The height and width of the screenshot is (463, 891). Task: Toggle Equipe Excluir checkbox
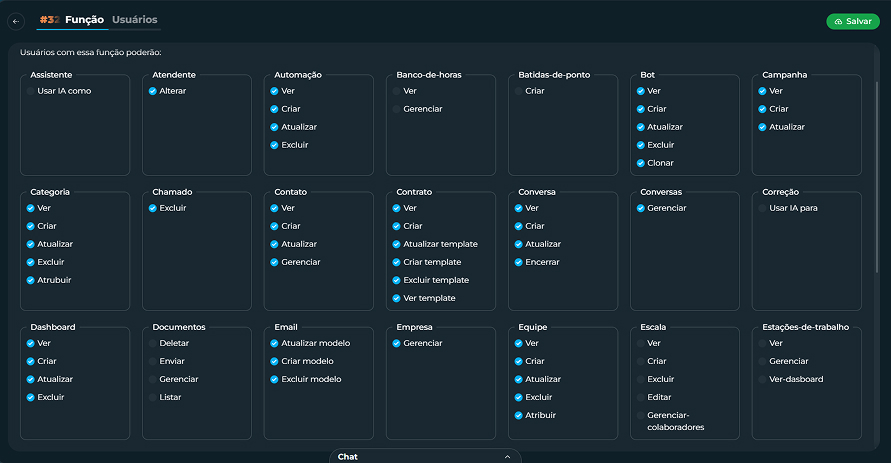[x=518, y=397]
